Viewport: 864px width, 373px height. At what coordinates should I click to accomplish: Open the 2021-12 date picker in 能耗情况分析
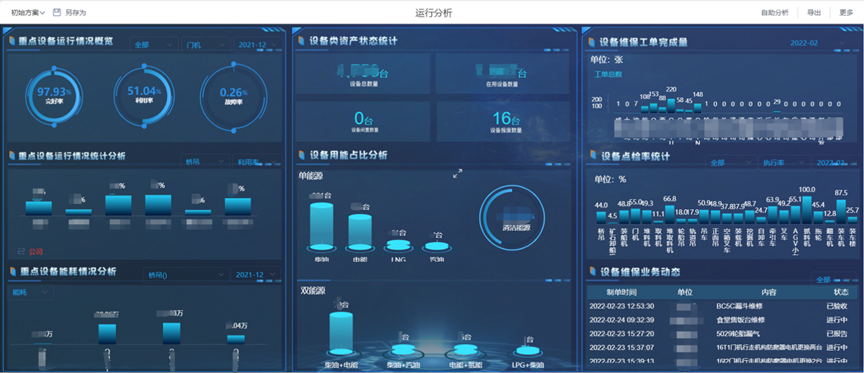point(255,274)
